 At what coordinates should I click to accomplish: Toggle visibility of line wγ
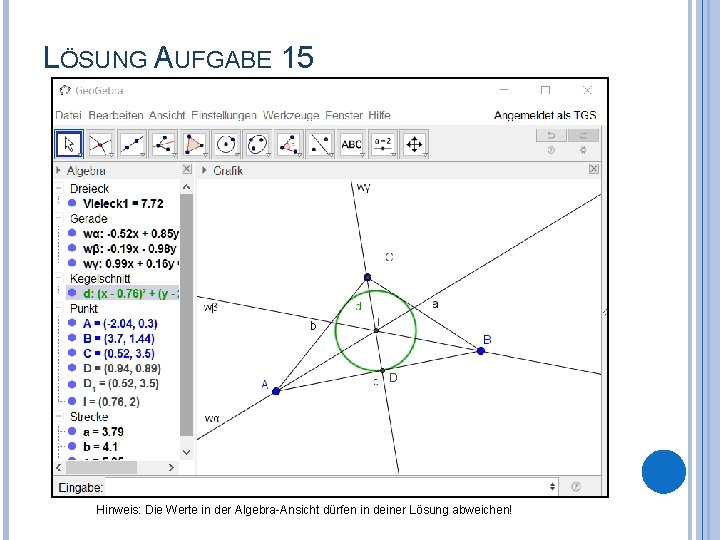[72, 263]
